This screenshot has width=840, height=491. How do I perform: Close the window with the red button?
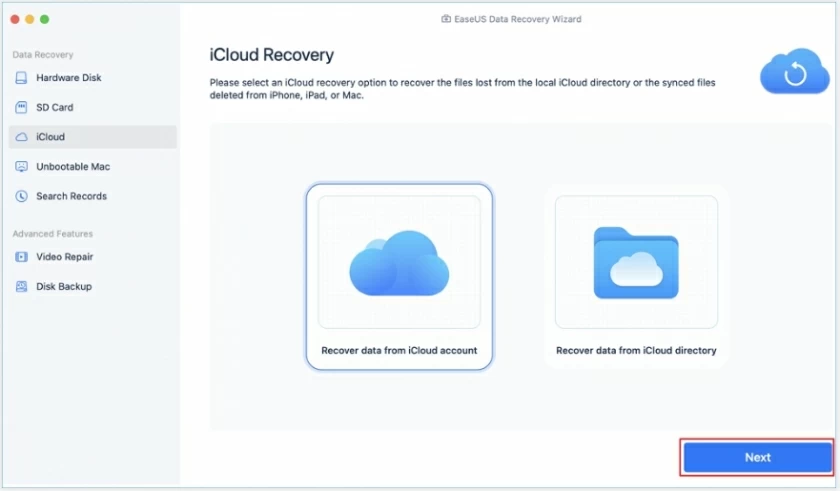(14, 19)
